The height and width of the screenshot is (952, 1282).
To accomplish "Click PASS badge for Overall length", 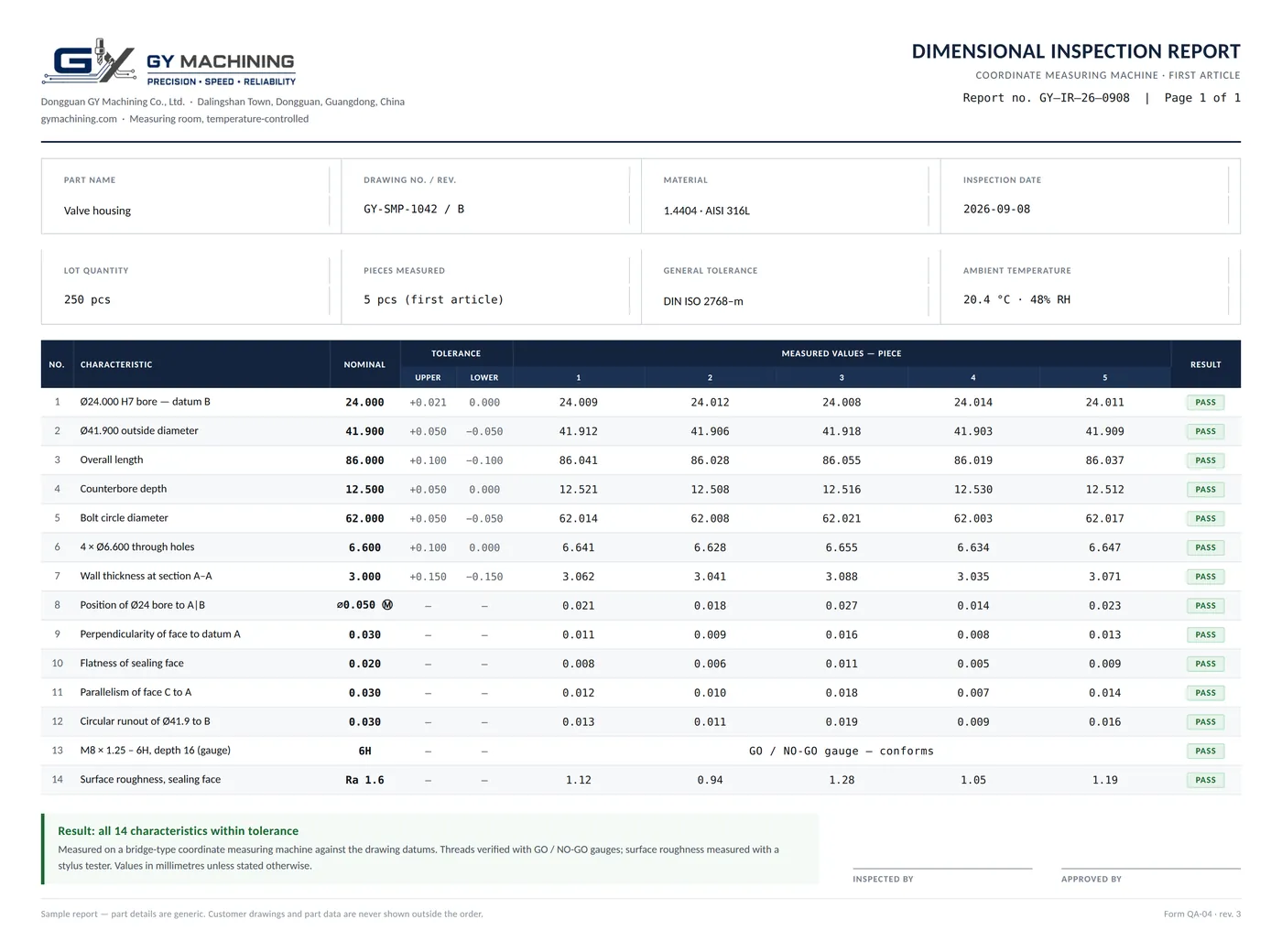I will (1205, 460).
